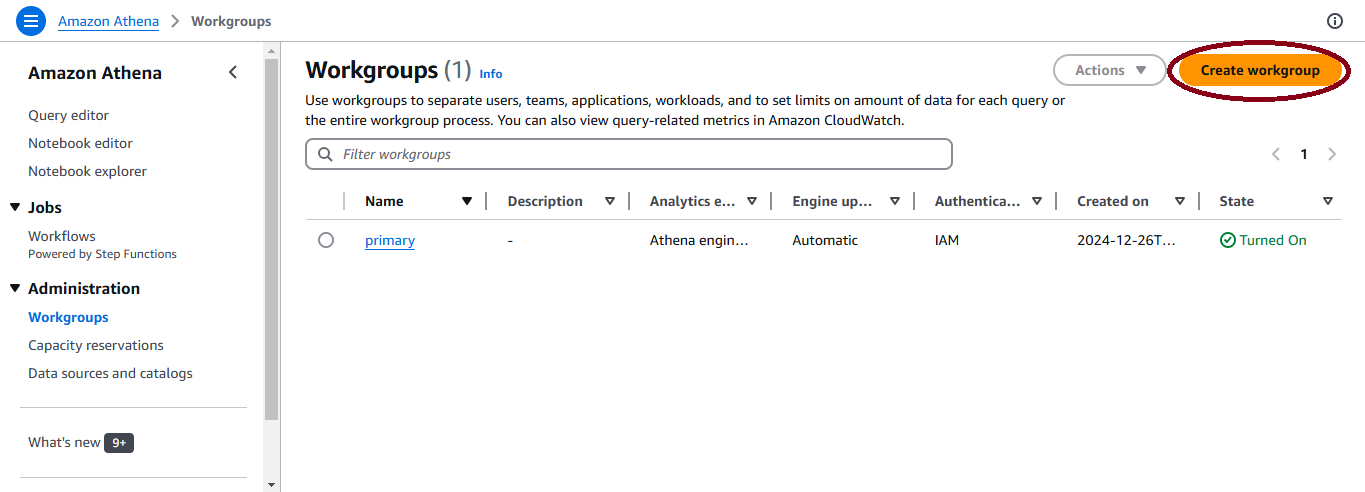This screenshot has height=492, width=1365.
Task: Click sidebar scrollbar down arrow
Action: coord(272,484)
